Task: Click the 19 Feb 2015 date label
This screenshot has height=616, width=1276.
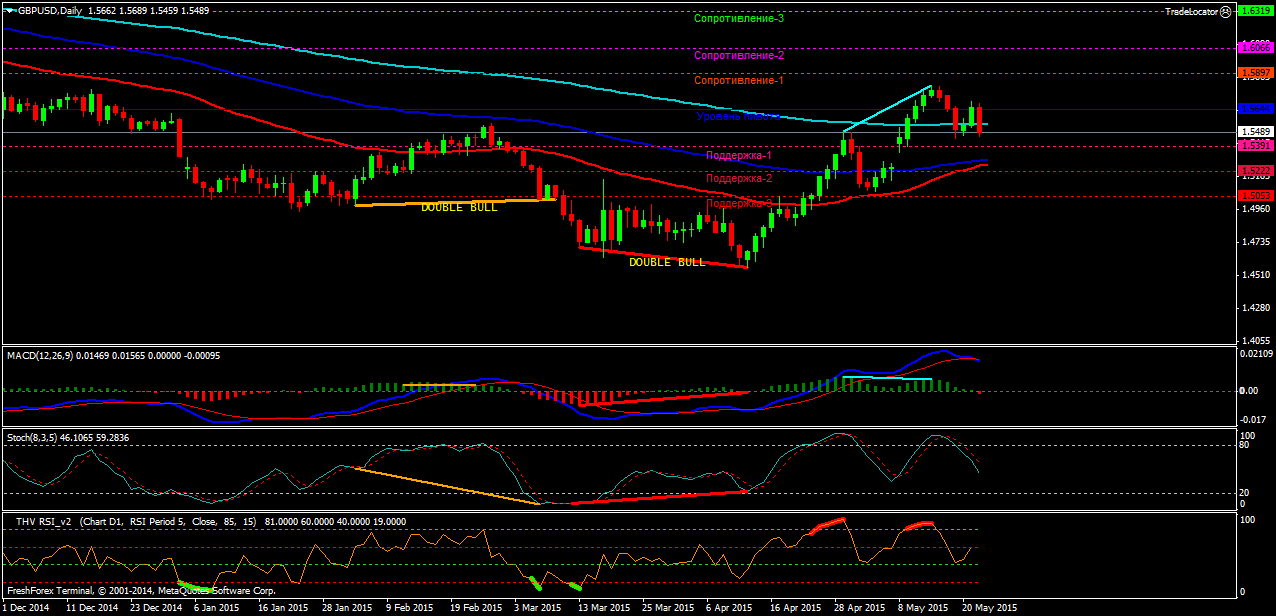Action: coord(475,607)
